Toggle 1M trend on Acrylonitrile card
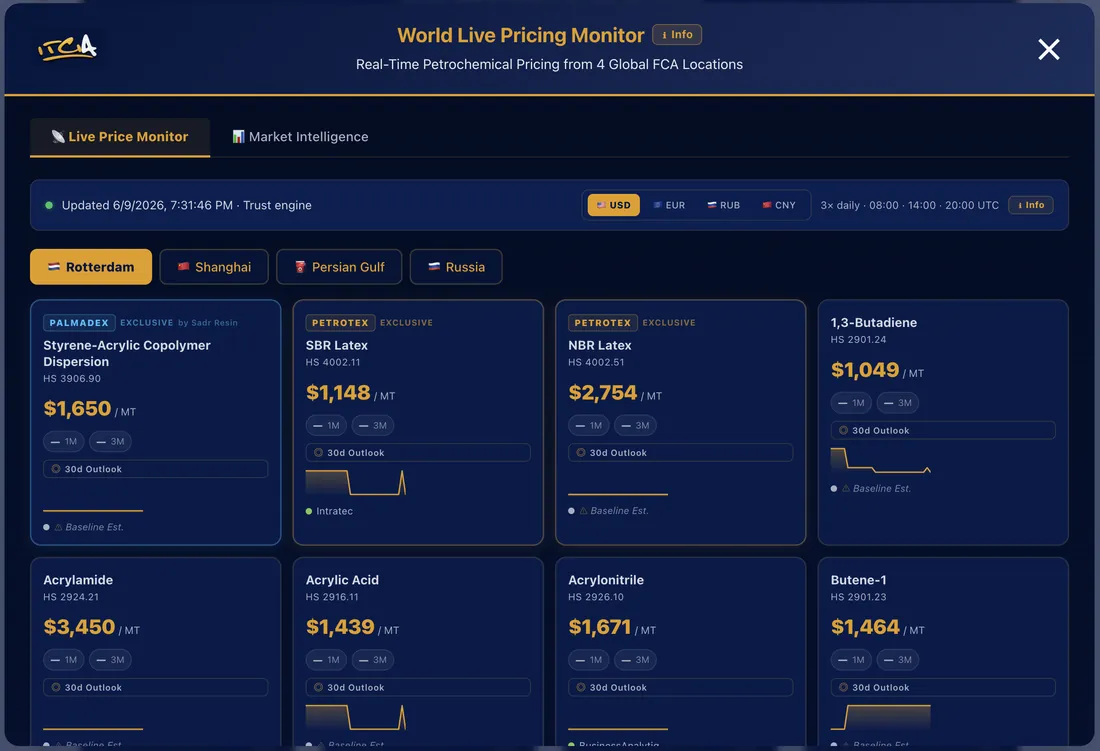1100x751 pixels. pos(589,660)
